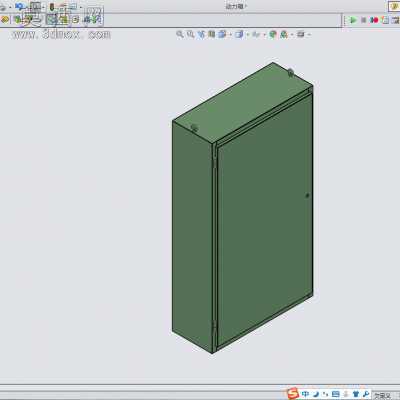Viewport: 400px width, 400px height.
Task: Click the View Settings monitor icon
Action: click(x=301, y=34)
